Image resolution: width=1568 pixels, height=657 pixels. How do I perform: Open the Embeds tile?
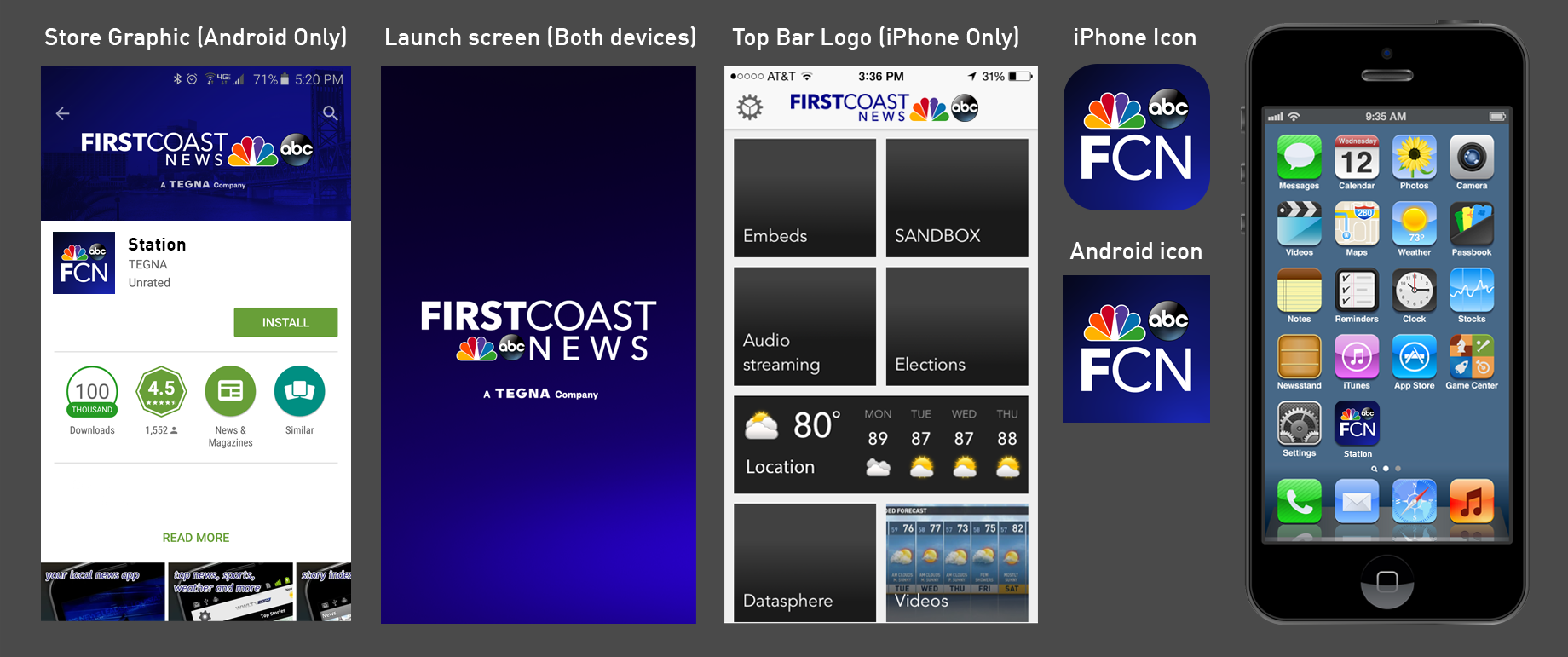click(x=804, y=198)
